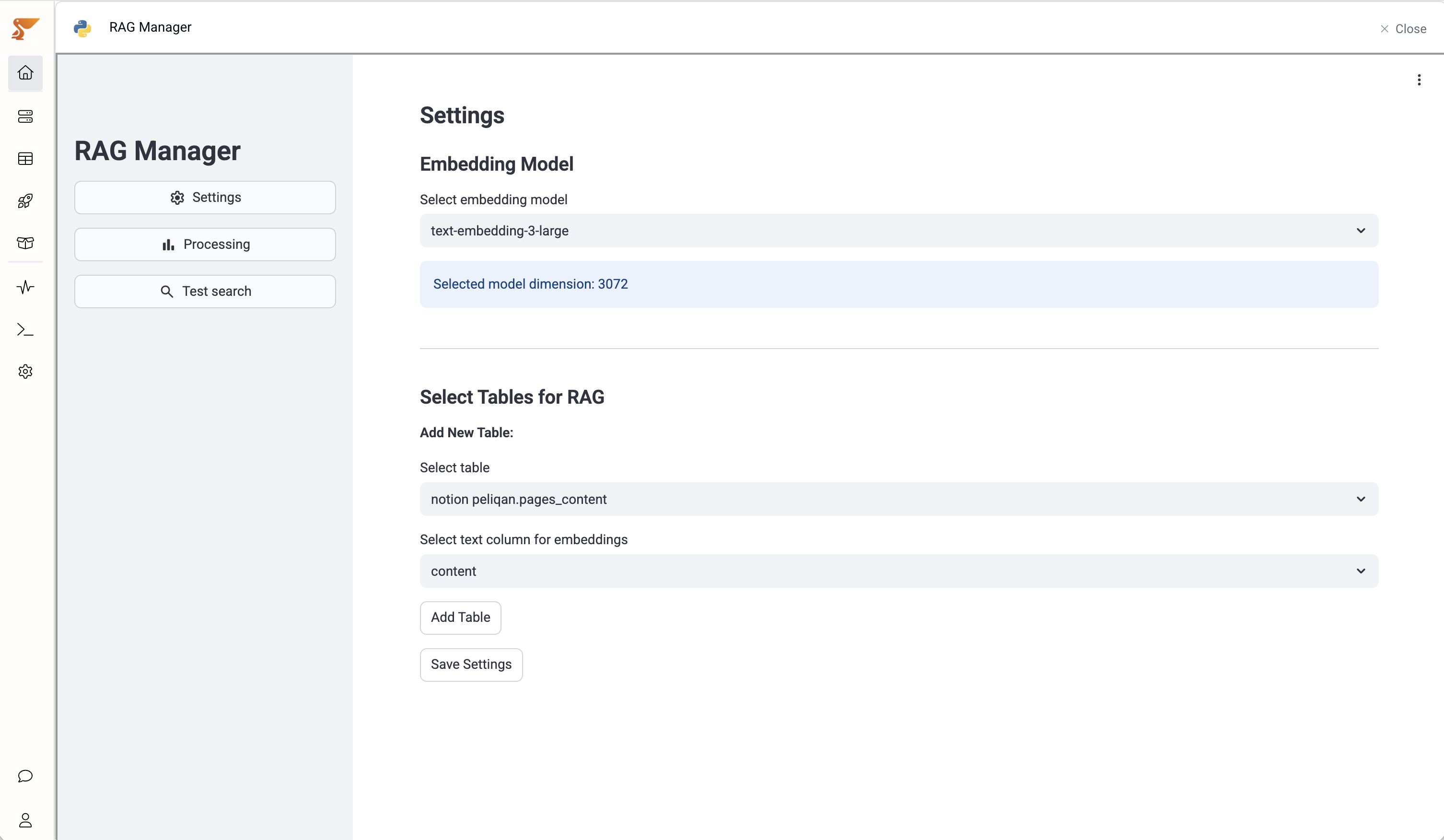Close the RAG Manager panel

[x=1403, y=29]
